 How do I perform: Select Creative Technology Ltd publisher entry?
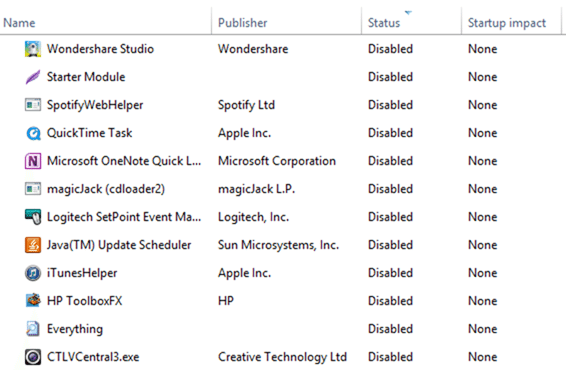282,357
